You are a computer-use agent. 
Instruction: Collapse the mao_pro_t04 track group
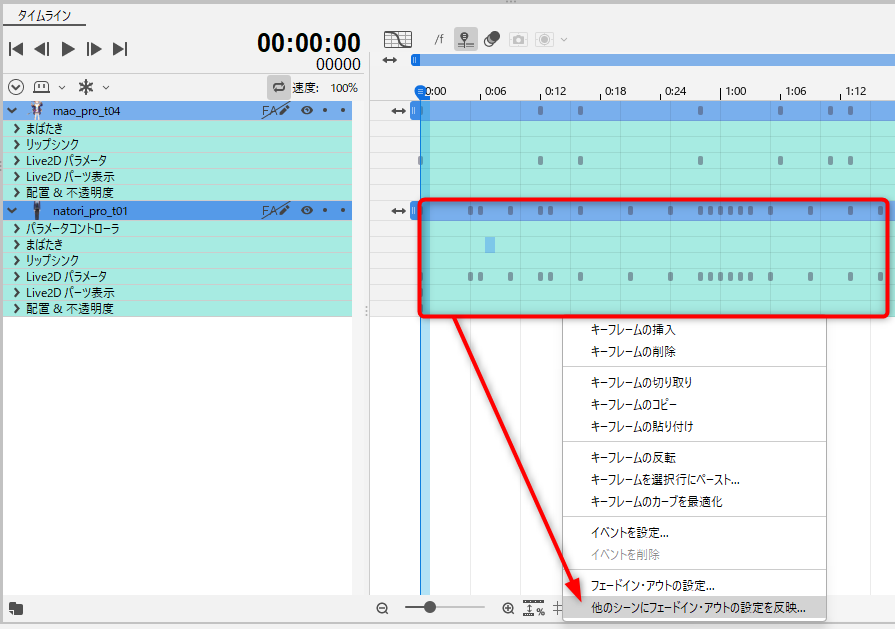(12, 110)
